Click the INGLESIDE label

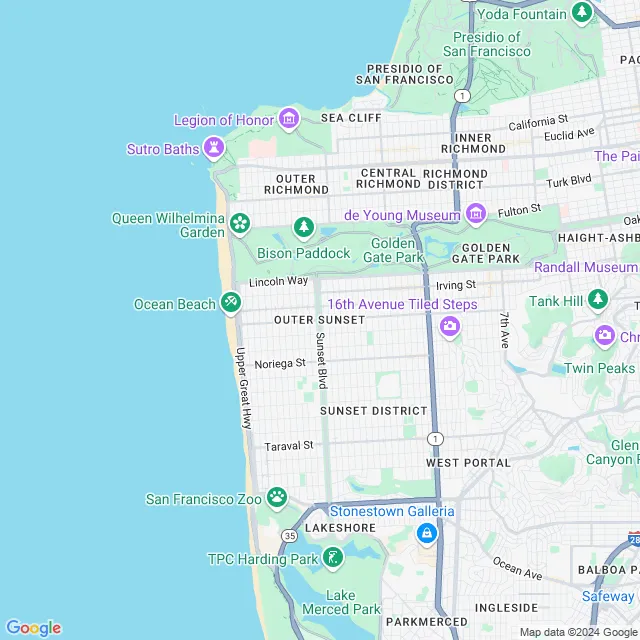(x=507, y=608)
